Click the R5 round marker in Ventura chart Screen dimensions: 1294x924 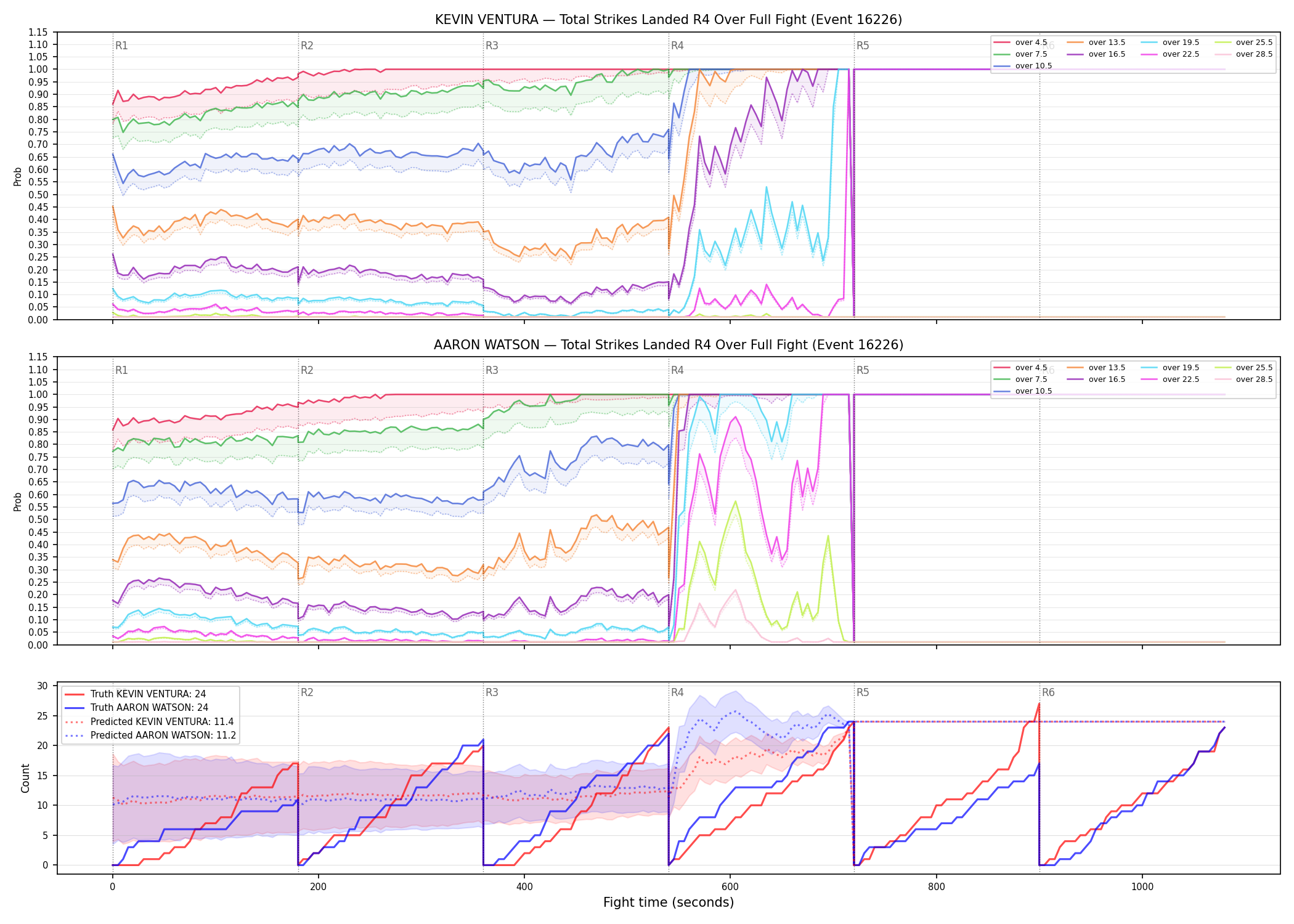pos(863,46)
